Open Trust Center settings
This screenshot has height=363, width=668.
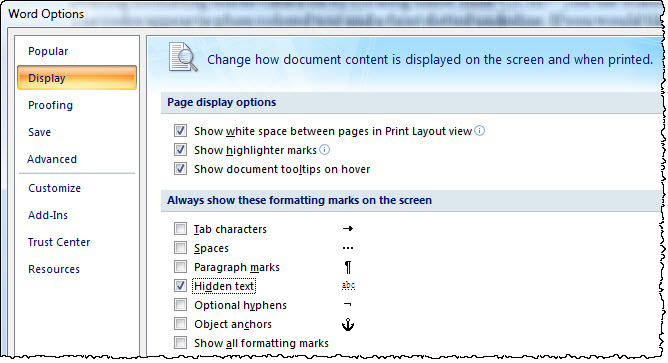[59, 242]
